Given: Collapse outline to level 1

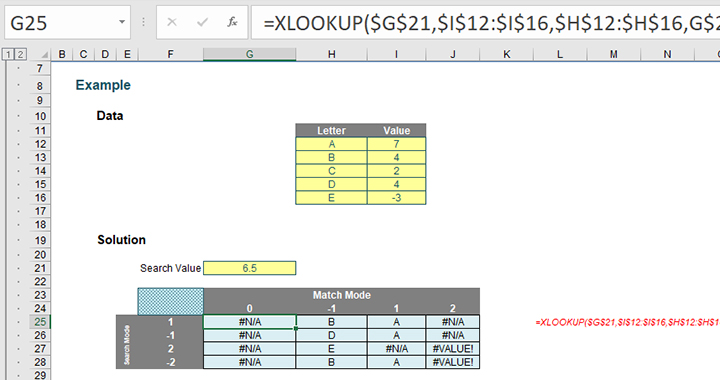Looking at the screenshot, I should (8, 55).
